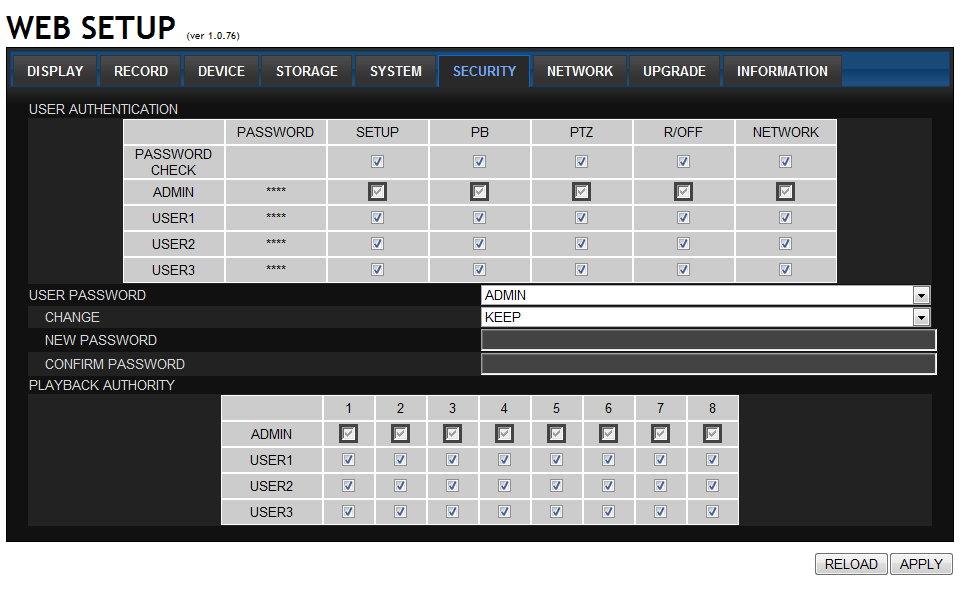
Task: Click the R/OFF column header
Action: pos(683,133)
